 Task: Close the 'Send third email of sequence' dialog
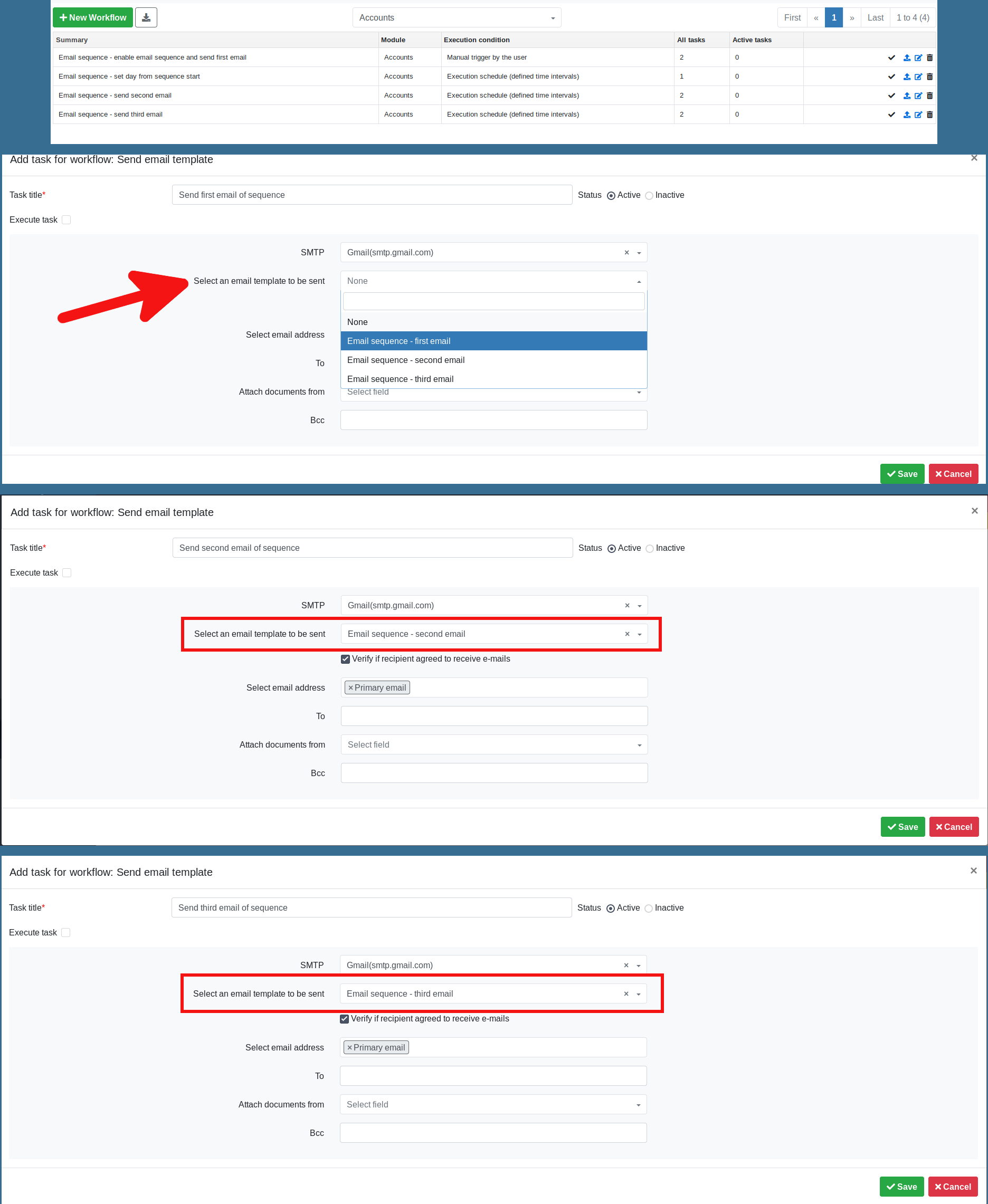click(x=973, y=871)
